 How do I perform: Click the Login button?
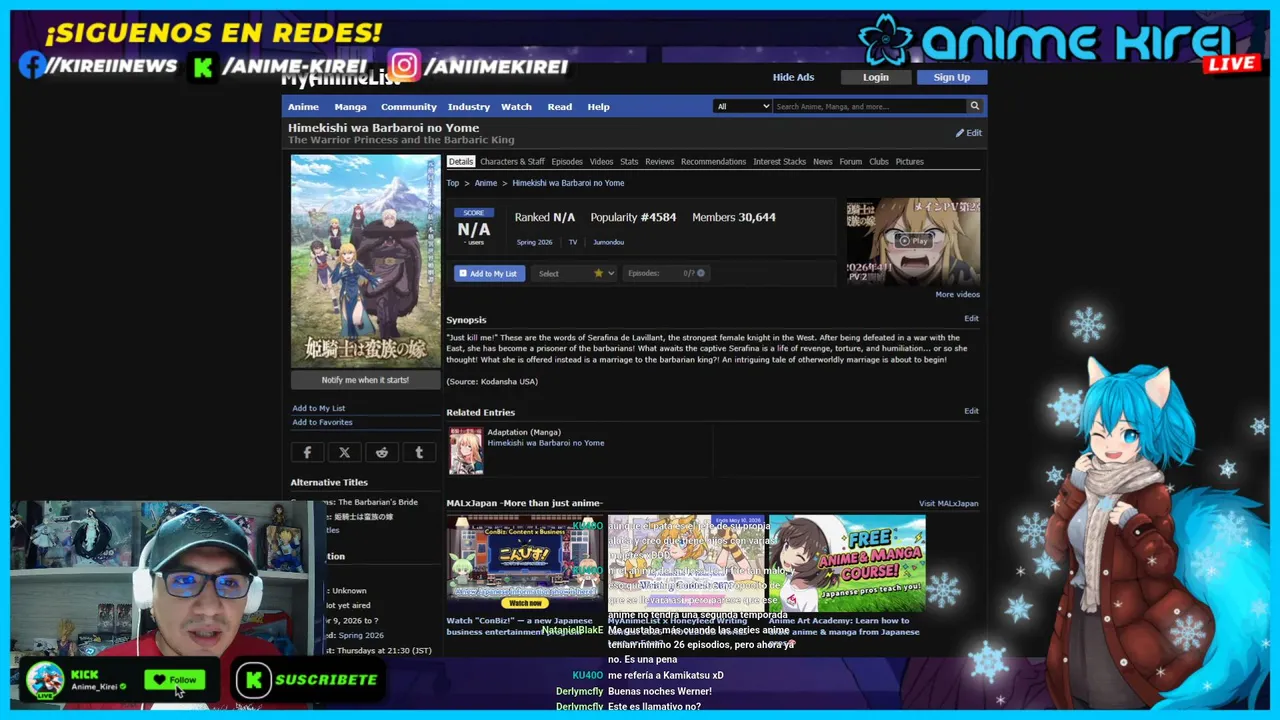click(875, 77)
